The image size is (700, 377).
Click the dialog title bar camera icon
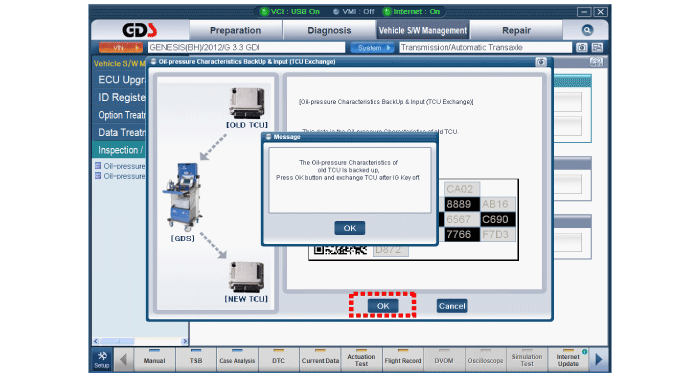pos(541,62)
